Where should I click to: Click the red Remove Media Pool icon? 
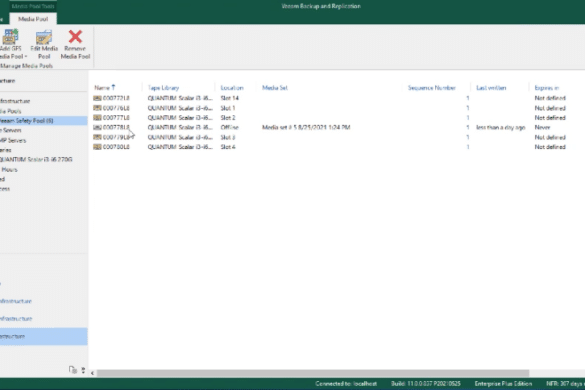coord(75,37)
